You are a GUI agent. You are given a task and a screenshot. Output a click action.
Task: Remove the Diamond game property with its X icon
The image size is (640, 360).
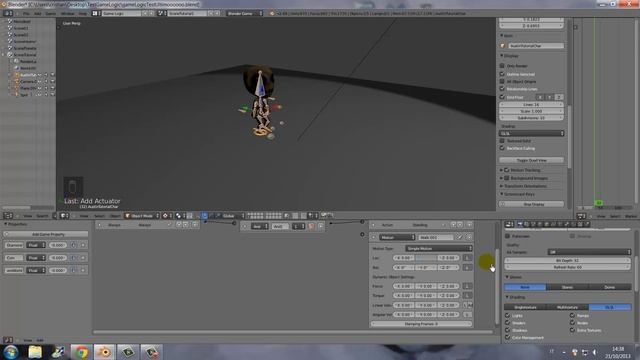coord(83,245)
